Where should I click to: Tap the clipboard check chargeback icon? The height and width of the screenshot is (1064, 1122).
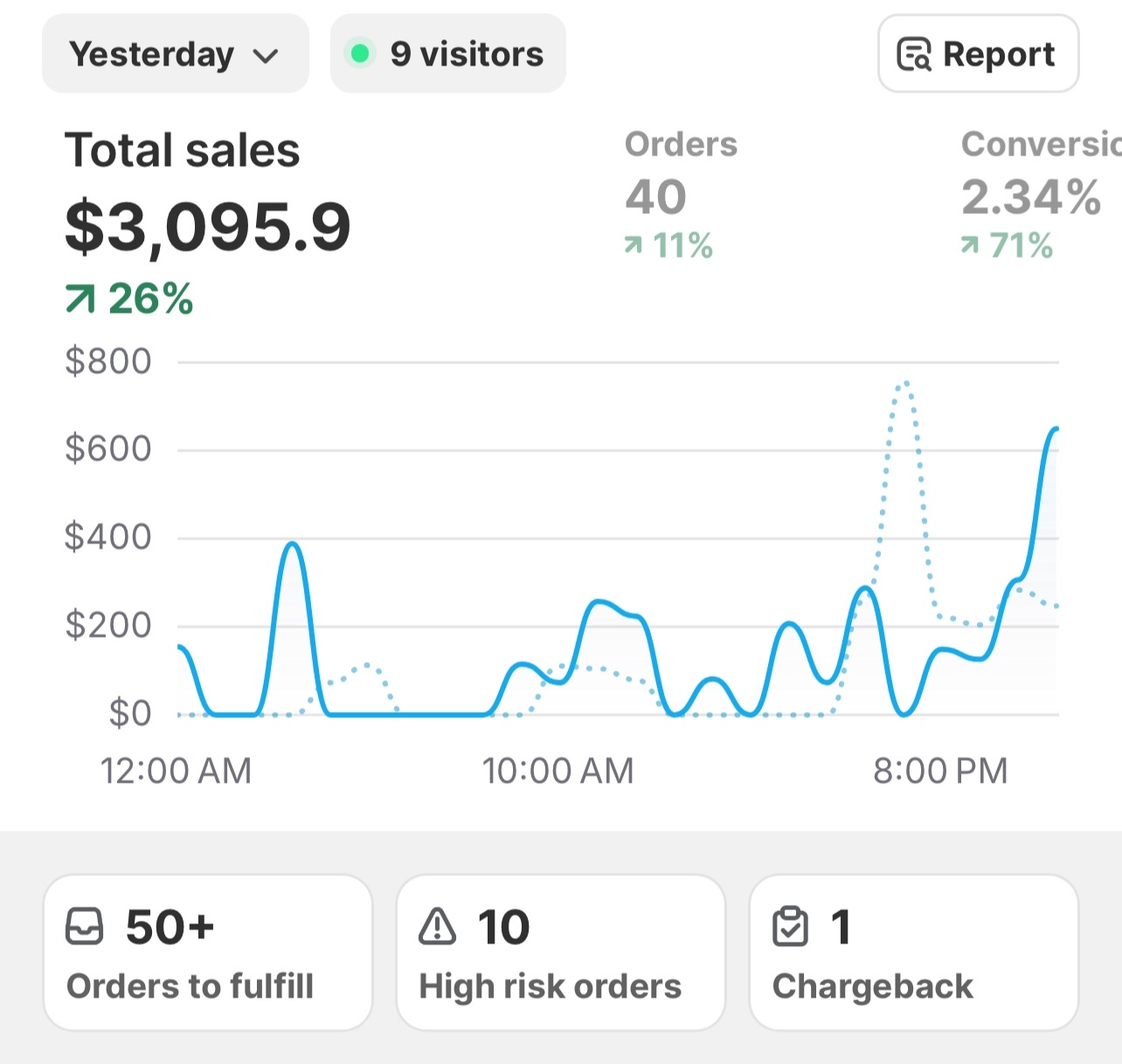tap(791, 927)
